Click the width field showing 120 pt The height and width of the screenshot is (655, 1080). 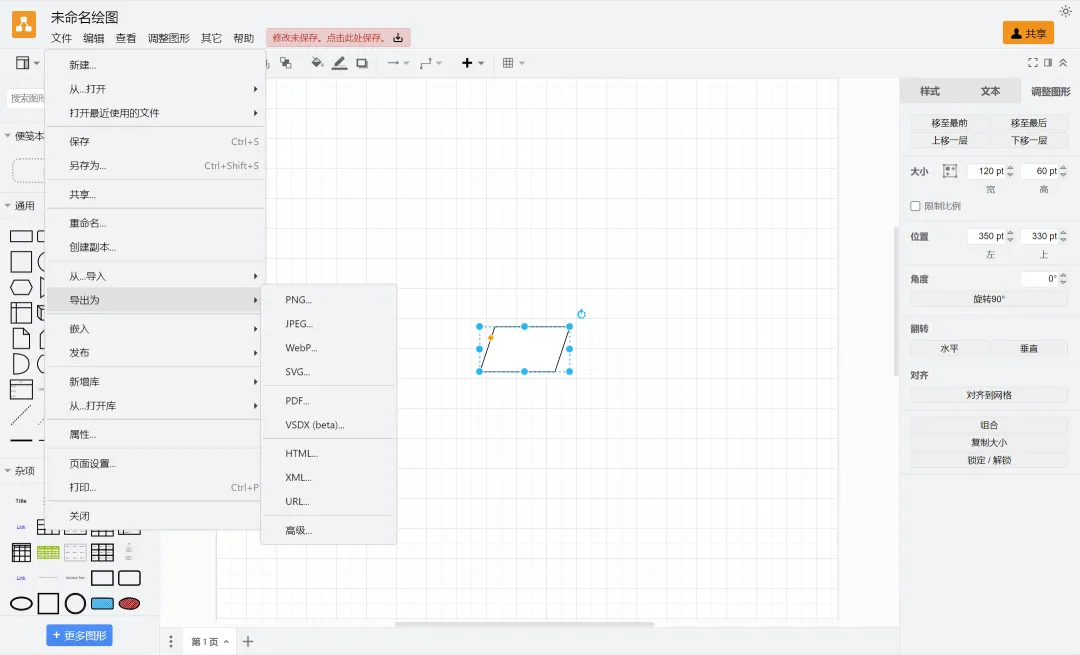tap(985, 171)
